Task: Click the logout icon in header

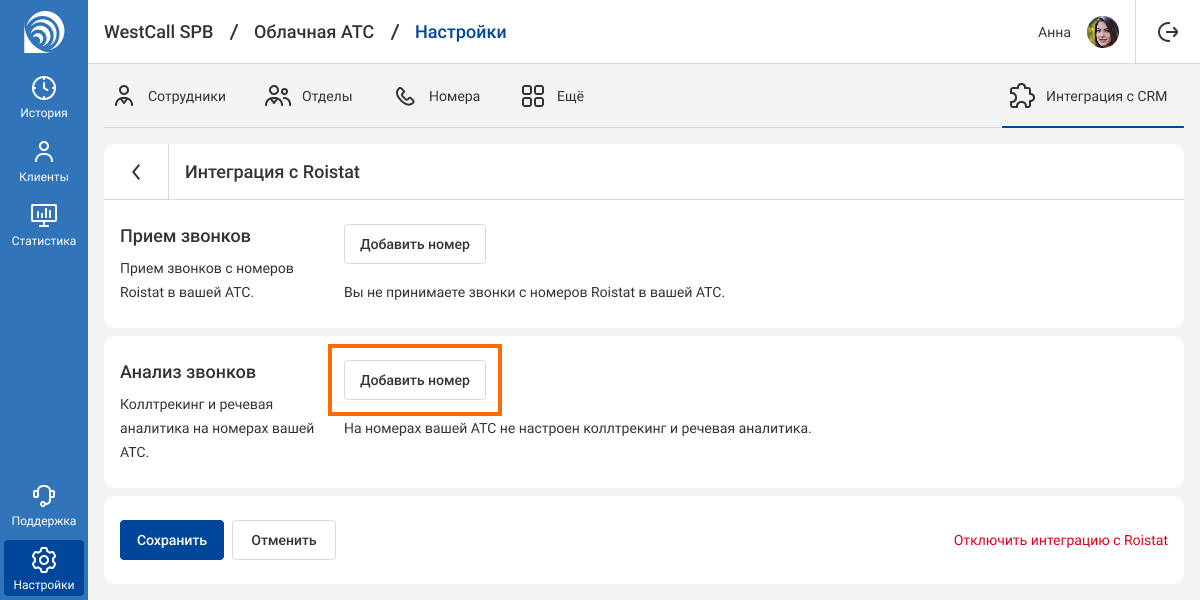Action: tap(1168, 32)
